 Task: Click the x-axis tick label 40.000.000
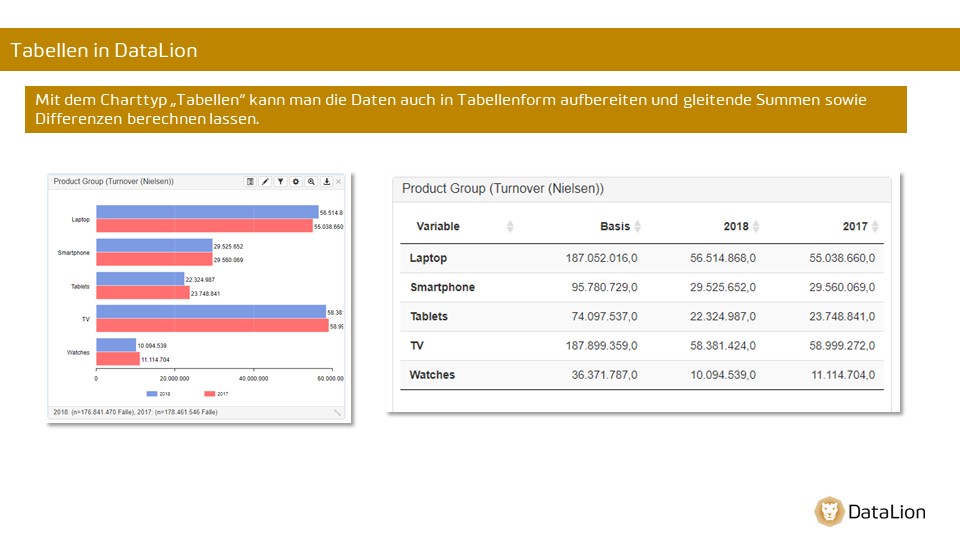[x=253, y=379]
